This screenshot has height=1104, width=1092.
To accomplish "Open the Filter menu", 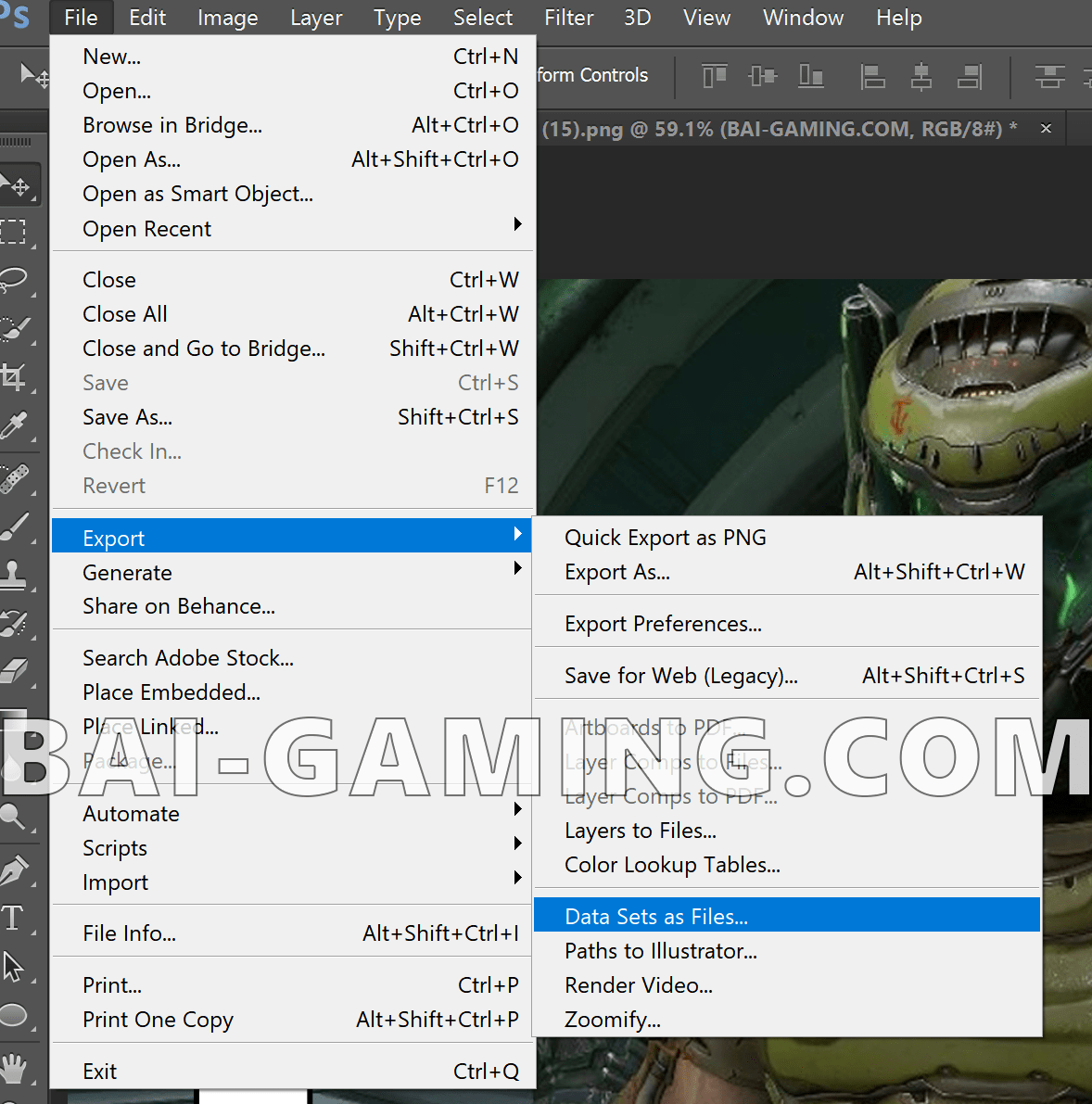I will (568, 18).
